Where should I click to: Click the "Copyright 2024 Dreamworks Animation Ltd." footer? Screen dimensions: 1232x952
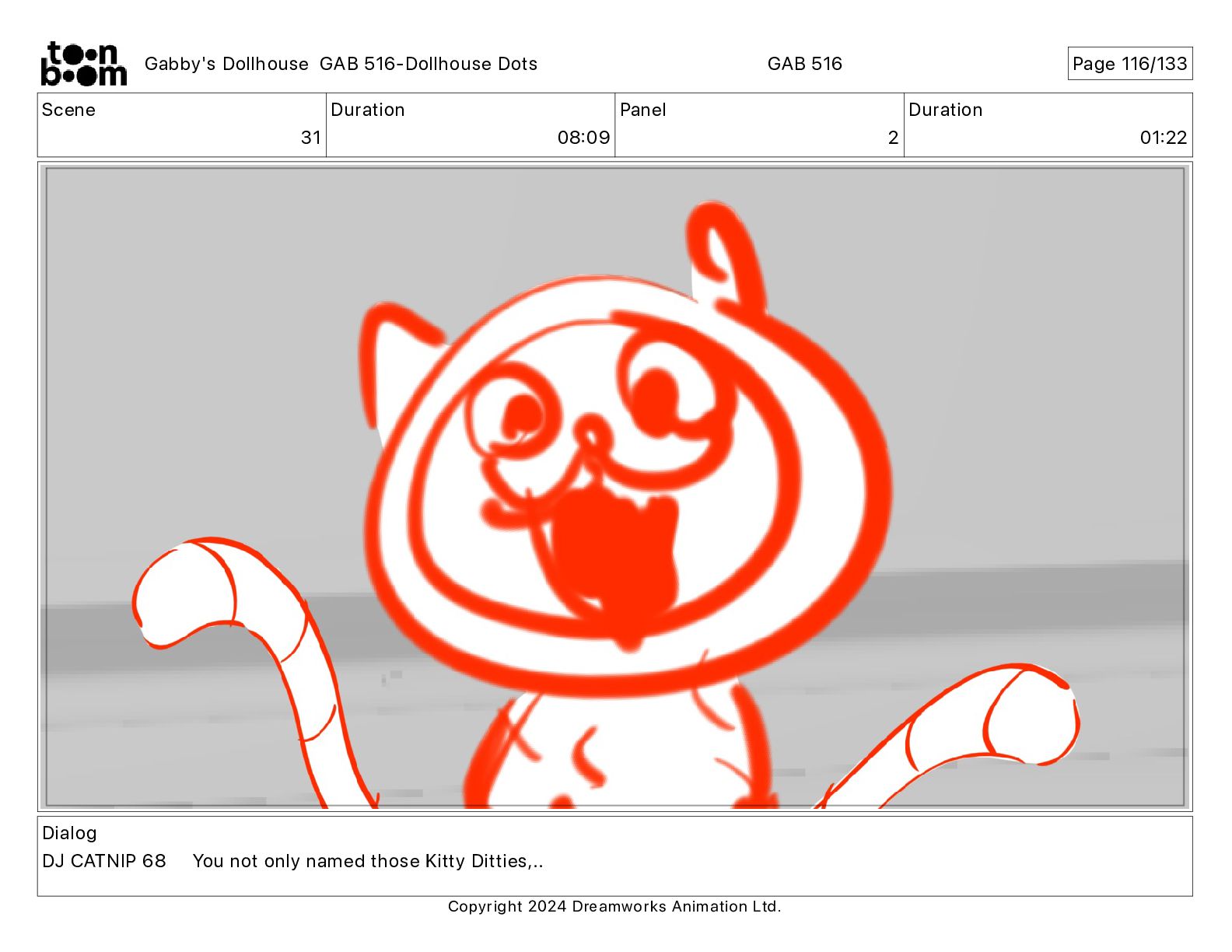(614, 906)
